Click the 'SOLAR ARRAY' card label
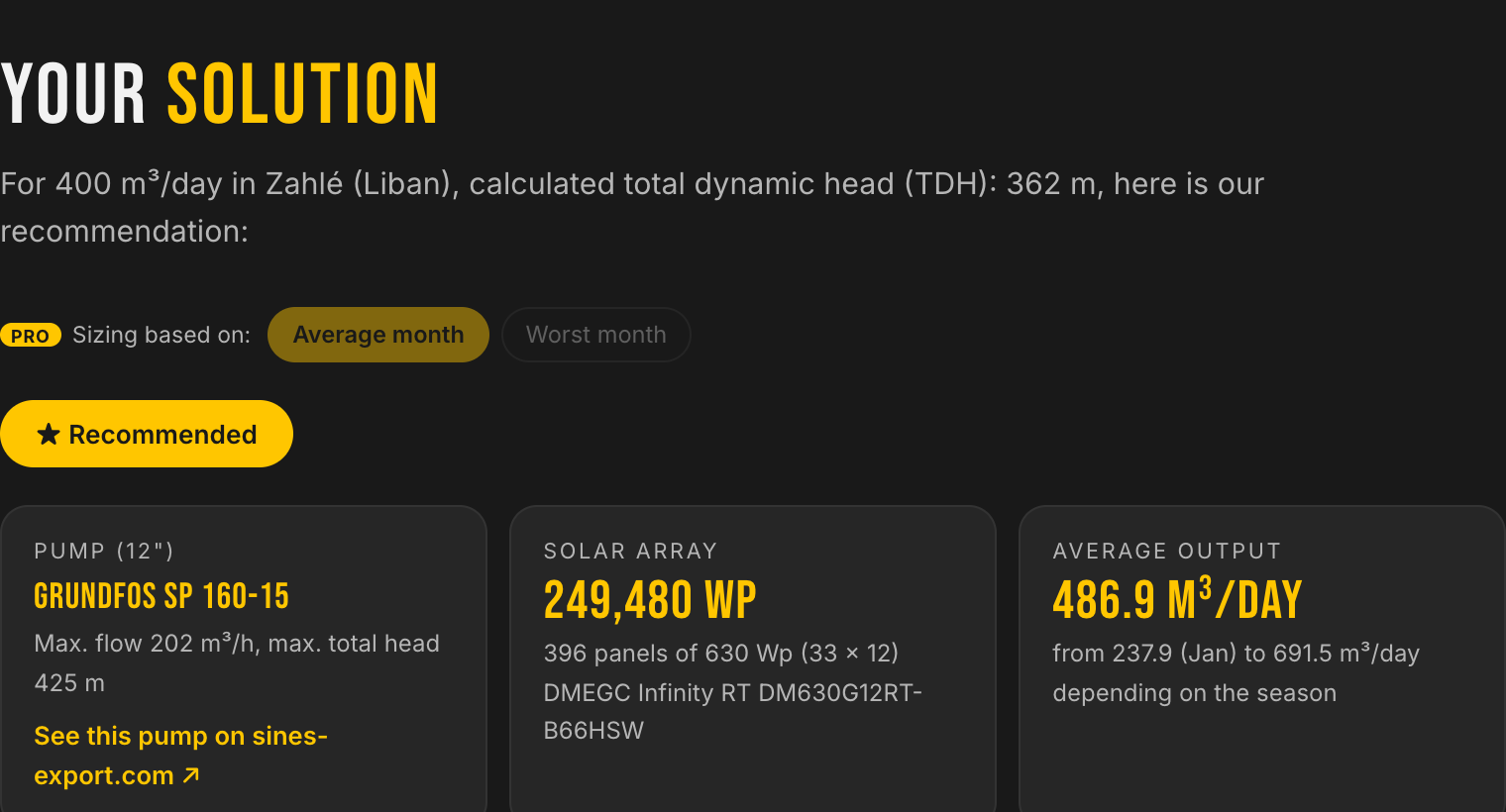Image resolution: width=1506 pixels, height=812 pixels. click(x=630, y=551)
